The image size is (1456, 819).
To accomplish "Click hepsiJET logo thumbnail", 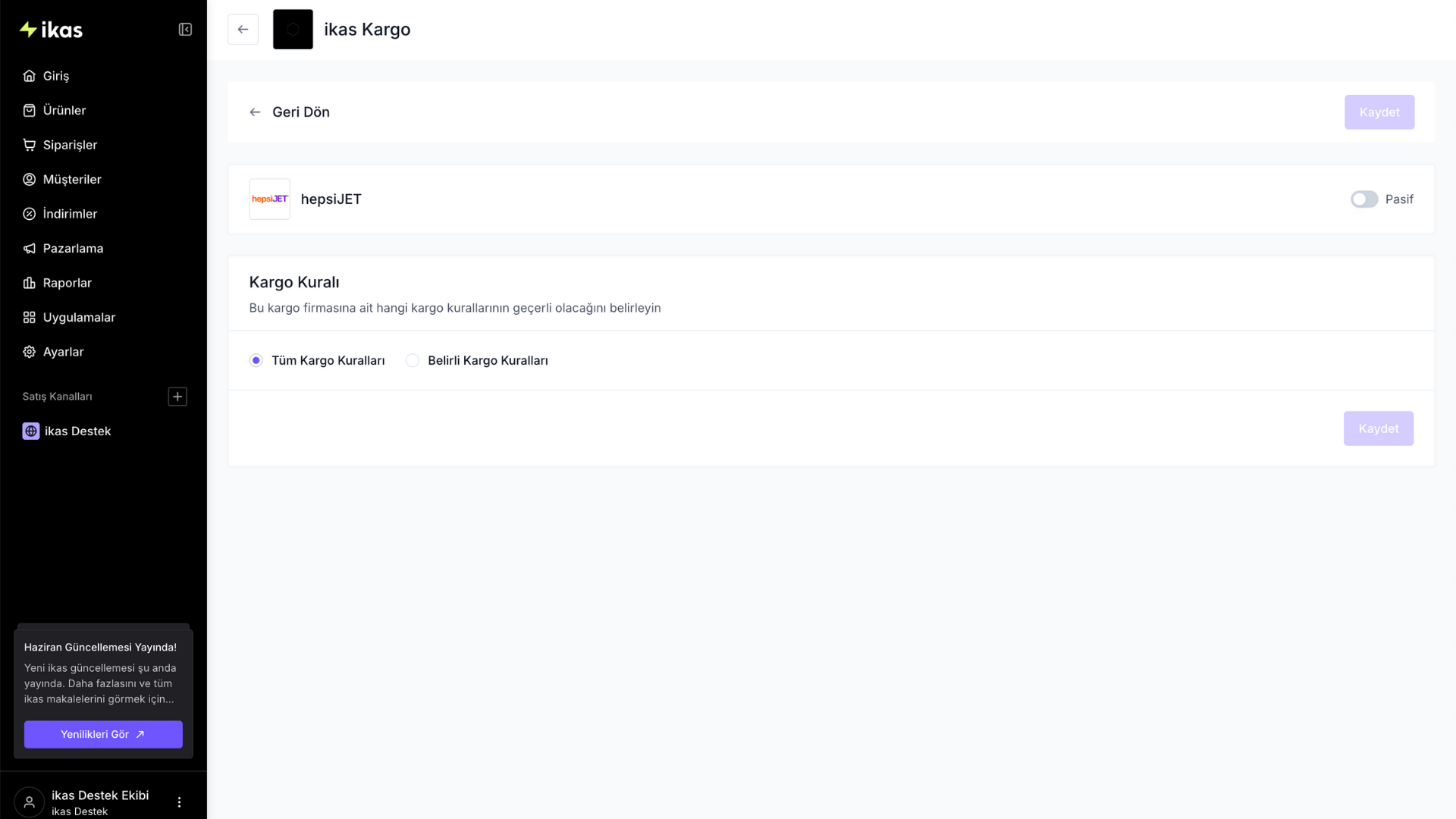I will (x=270, y=199).
